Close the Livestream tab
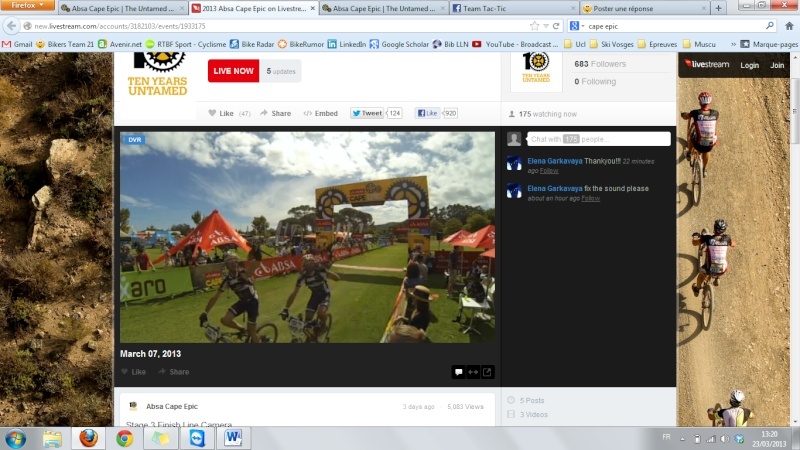 tap(313, 8)
